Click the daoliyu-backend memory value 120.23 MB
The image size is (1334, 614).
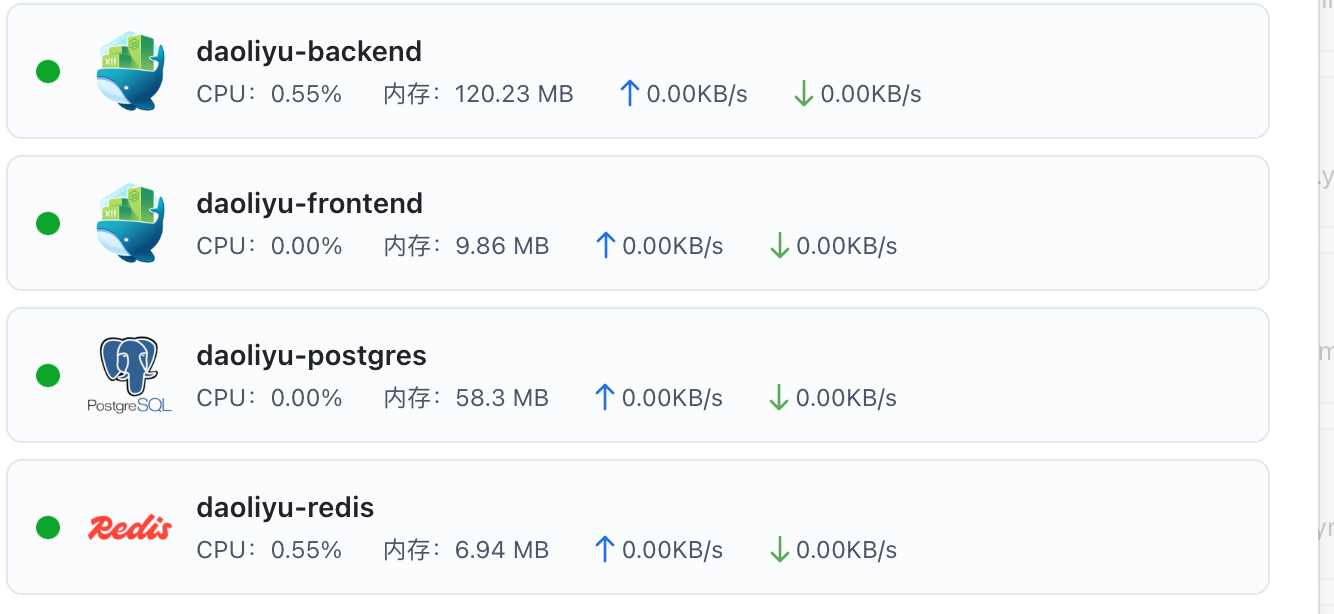coord(514,94)
